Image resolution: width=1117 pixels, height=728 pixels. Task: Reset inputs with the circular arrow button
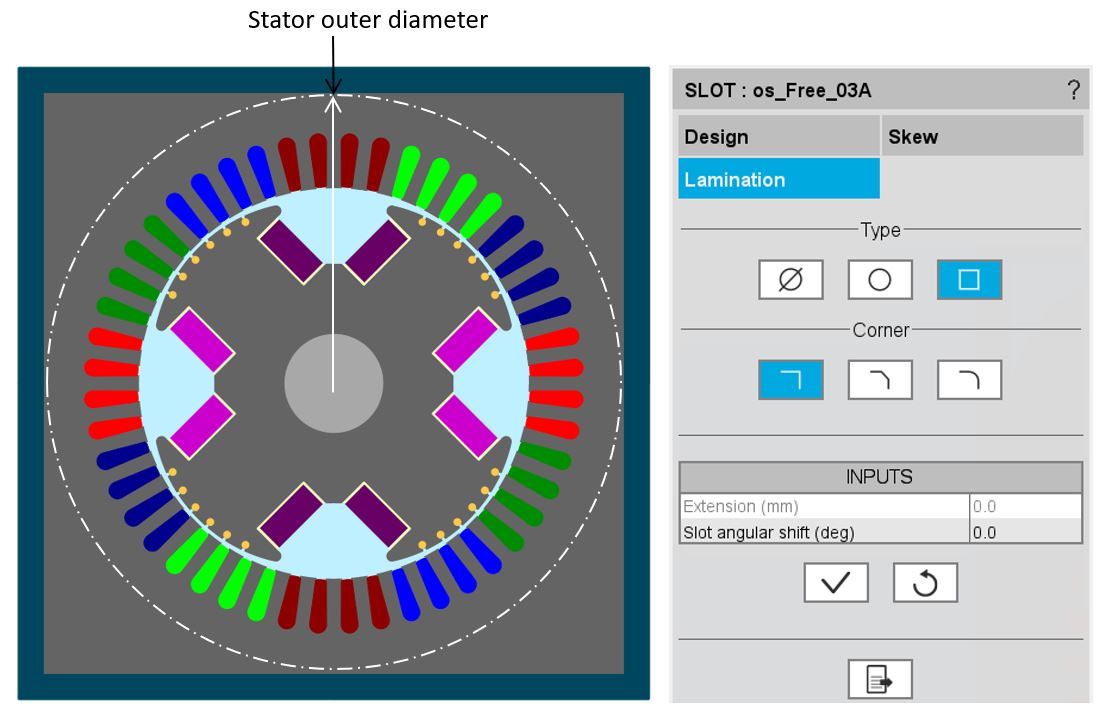click(924, 582)
